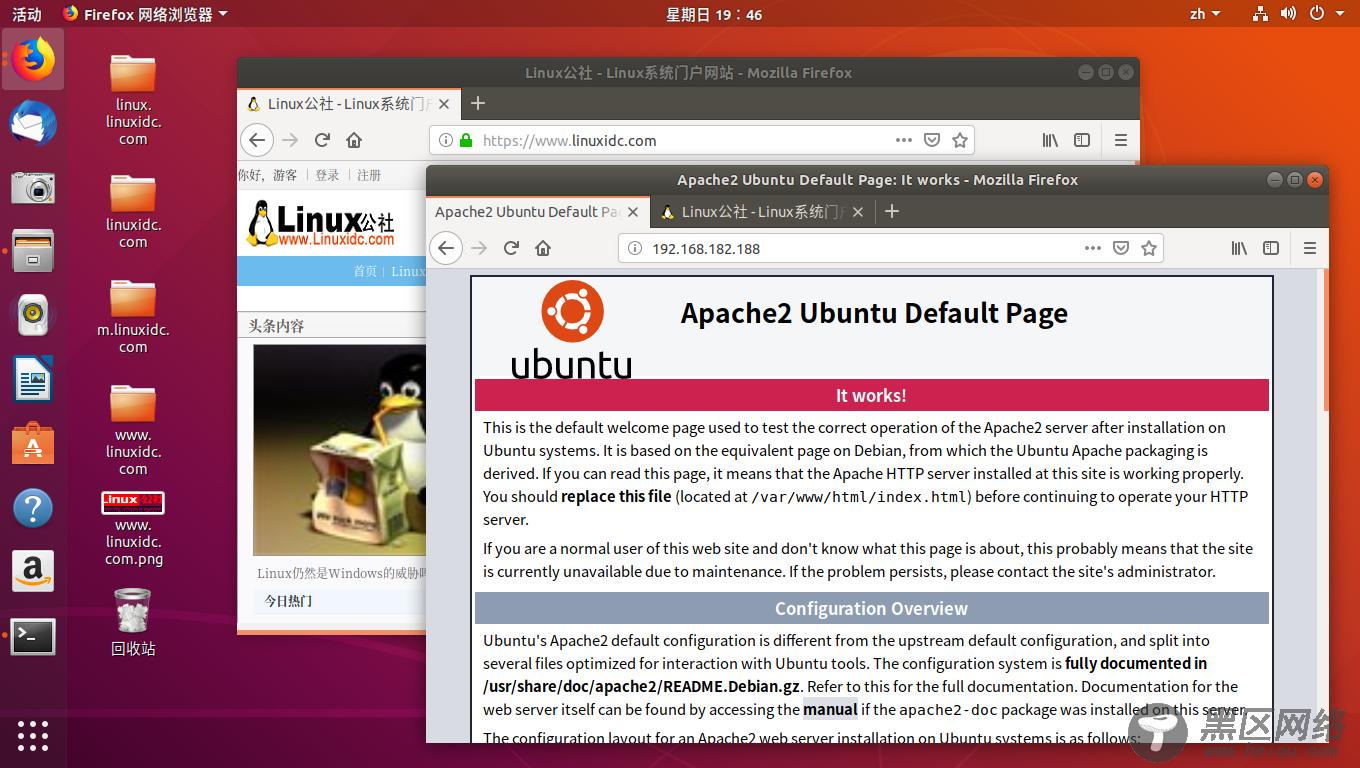Select the linuxidc.com desktop folder
This screenshot has width=1360, height=768.
click(133, 211)
